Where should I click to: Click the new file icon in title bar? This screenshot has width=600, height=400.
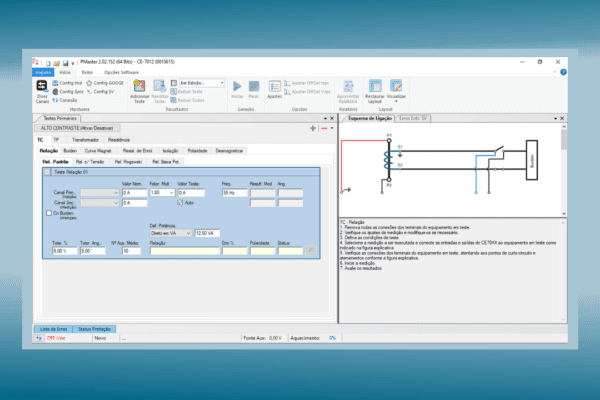pos(48,63)
